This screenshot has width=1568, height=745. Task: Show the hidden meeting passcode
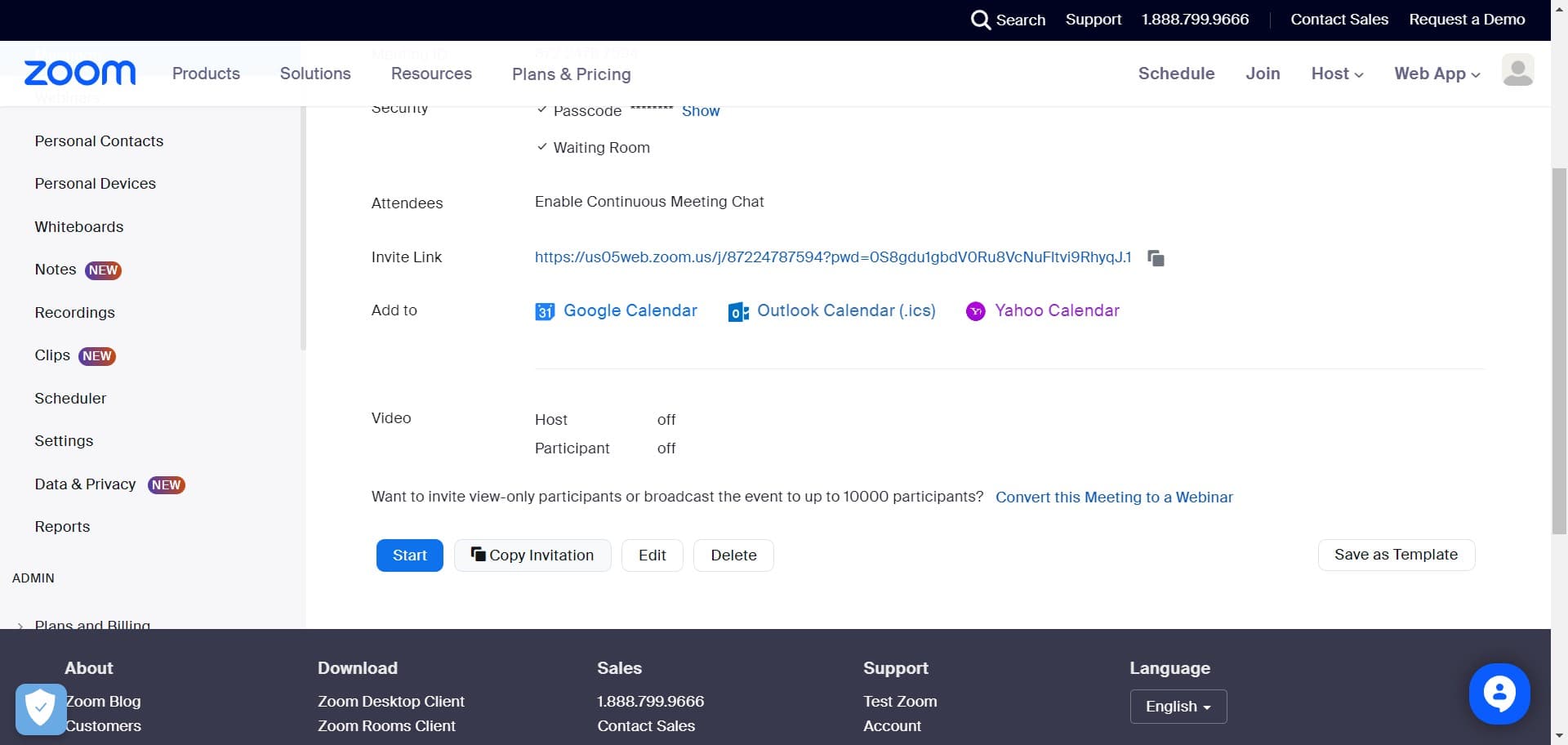[x=700, y=111]
